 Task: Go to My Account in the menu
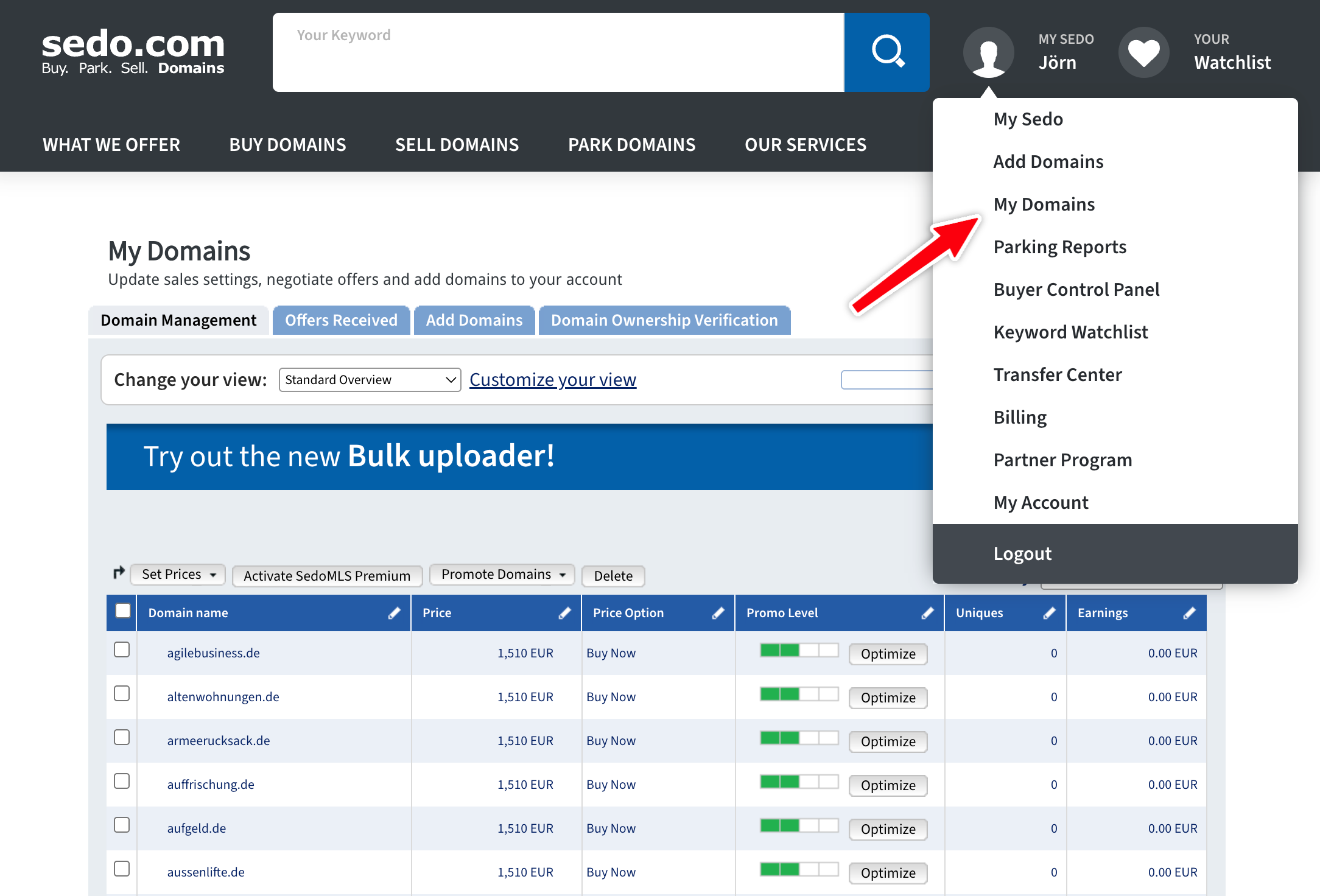1041,503
